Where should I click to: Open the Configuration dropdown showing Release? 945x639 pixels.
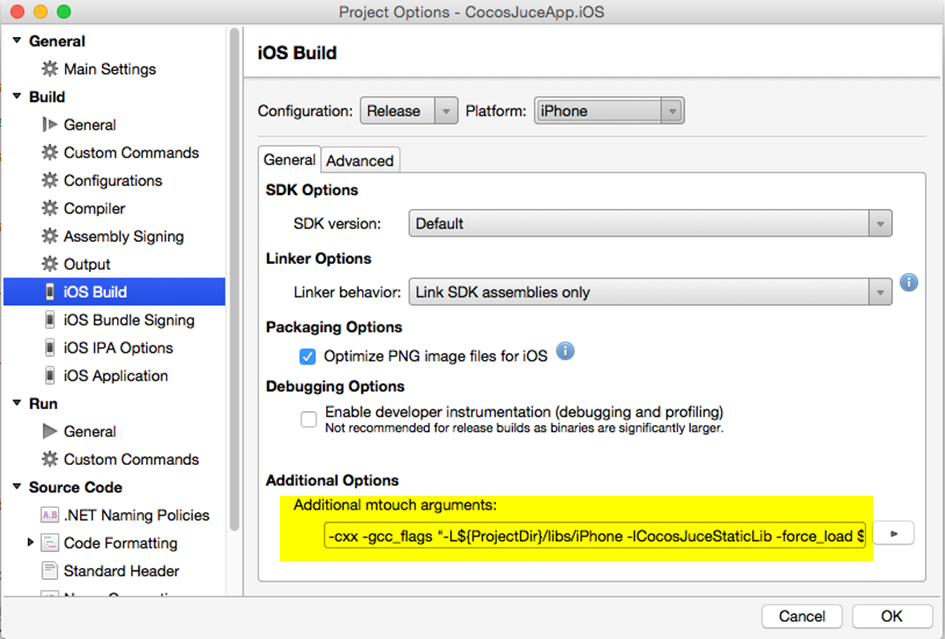409,111
